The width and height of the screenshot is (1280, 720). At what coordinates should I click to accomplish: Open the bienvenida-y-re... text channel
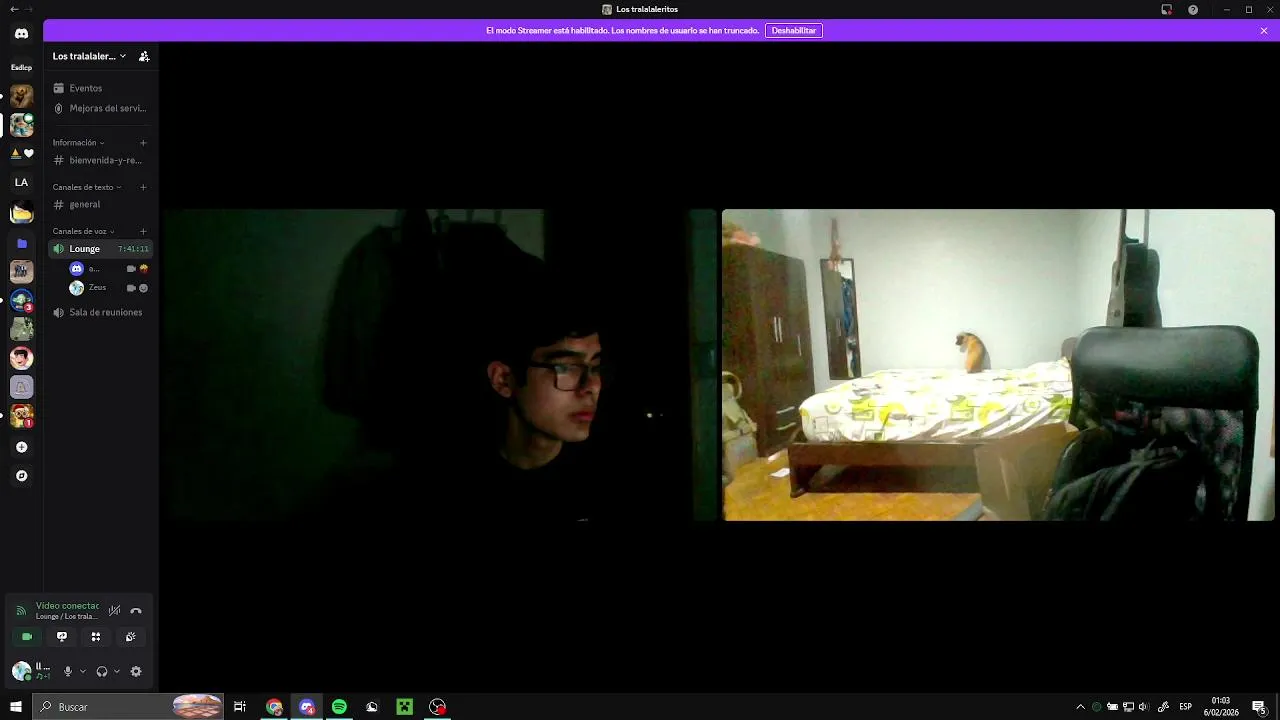101,160
